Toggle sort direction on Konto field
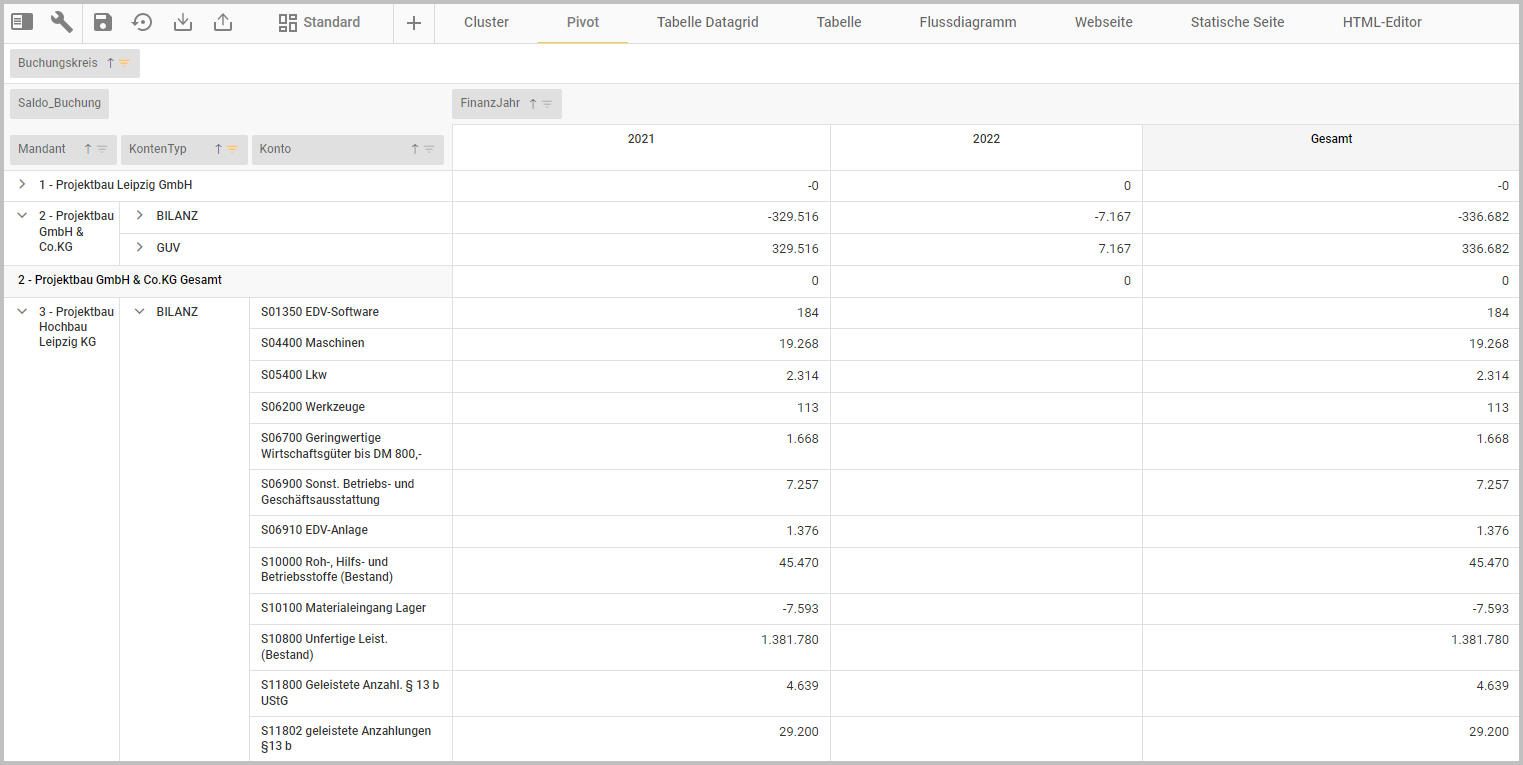 pyautogui.click(x=415, y=149)
